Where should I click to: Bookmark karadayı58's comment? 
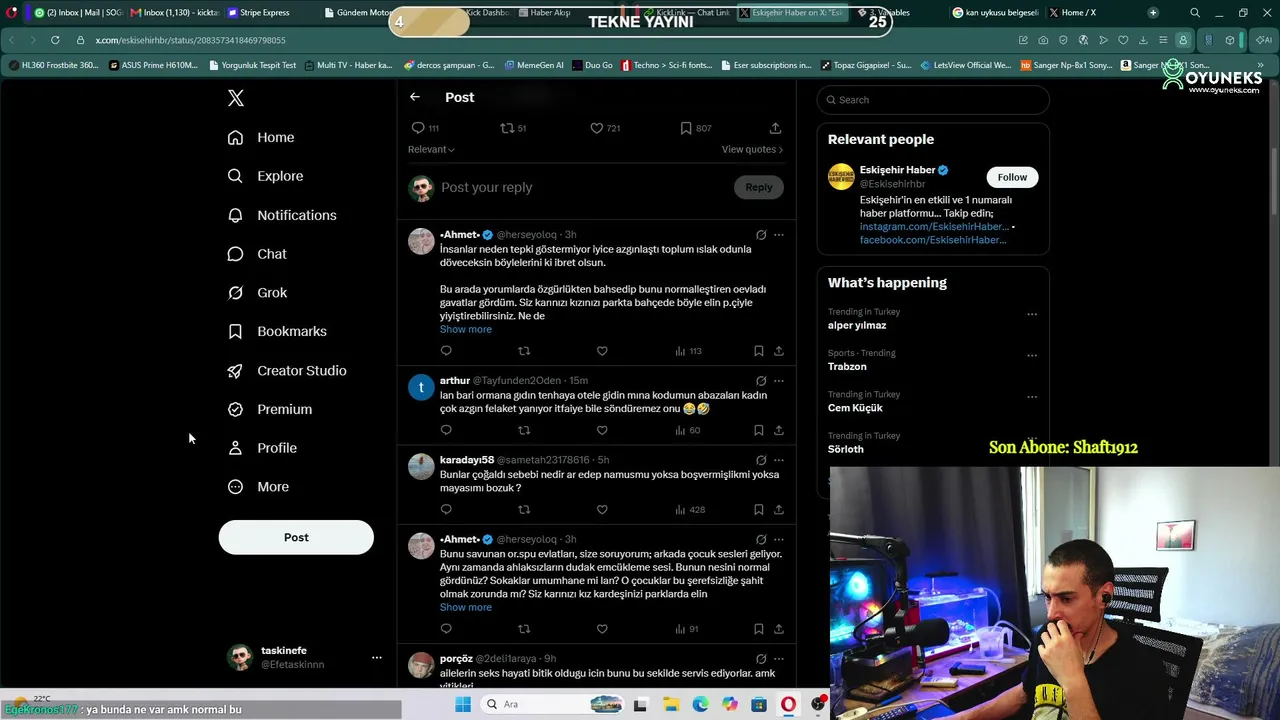coord(759,510)
